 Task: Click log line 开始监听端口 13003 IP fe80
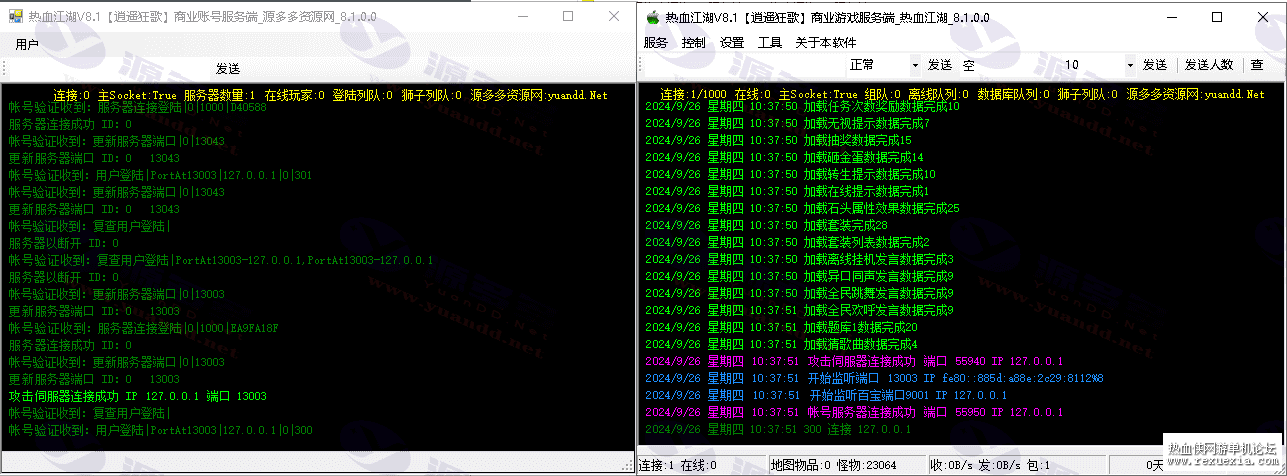pyautogui.click(x=874, y=379)
